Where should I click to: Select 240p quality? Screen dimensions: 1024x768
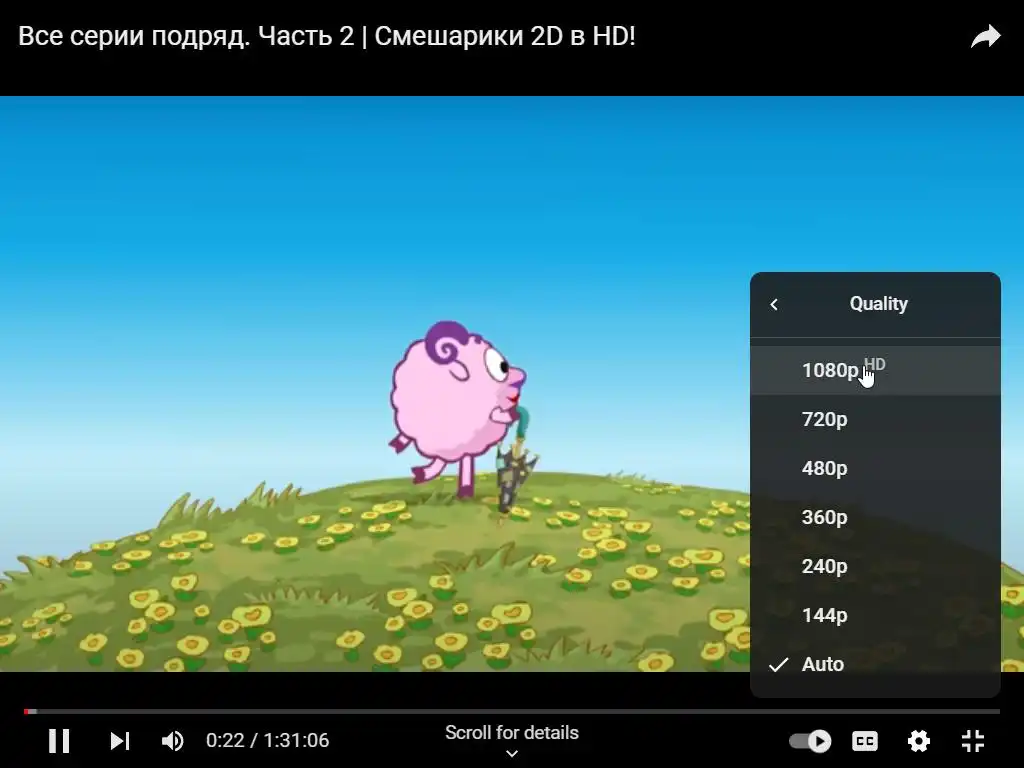(875, 566)
